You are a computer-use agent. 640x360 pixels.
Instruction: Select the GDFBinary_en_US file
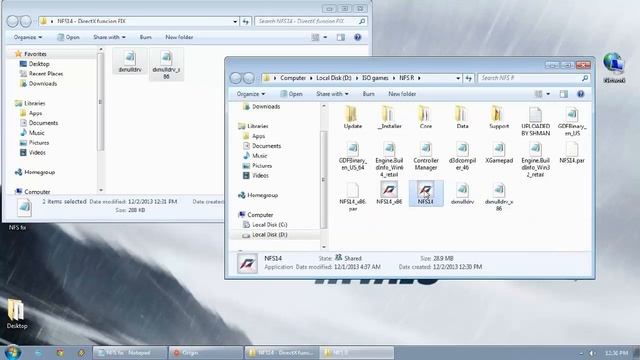(572, 121)
